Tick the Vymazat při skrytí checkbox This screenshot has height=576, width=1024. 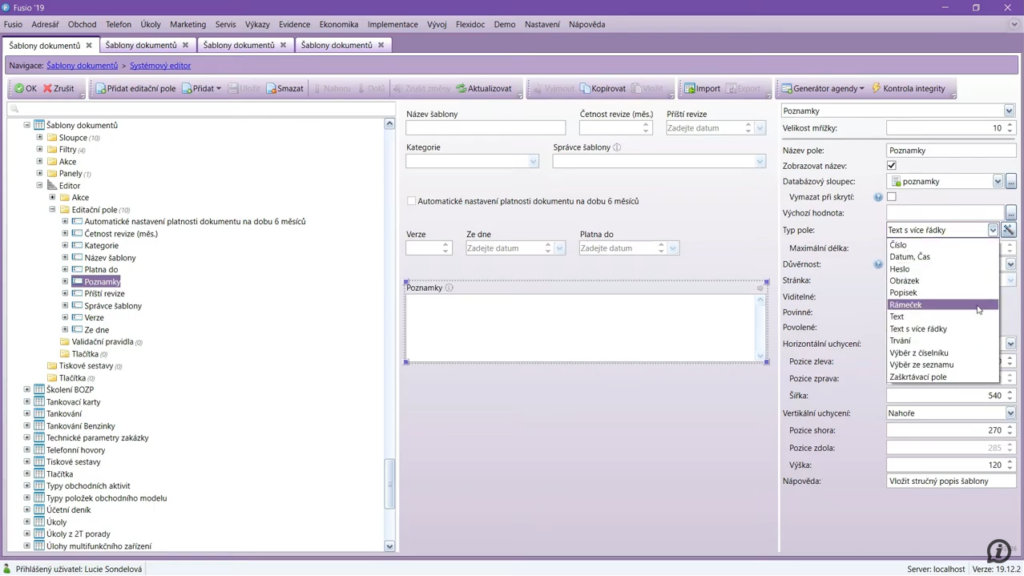892,197
